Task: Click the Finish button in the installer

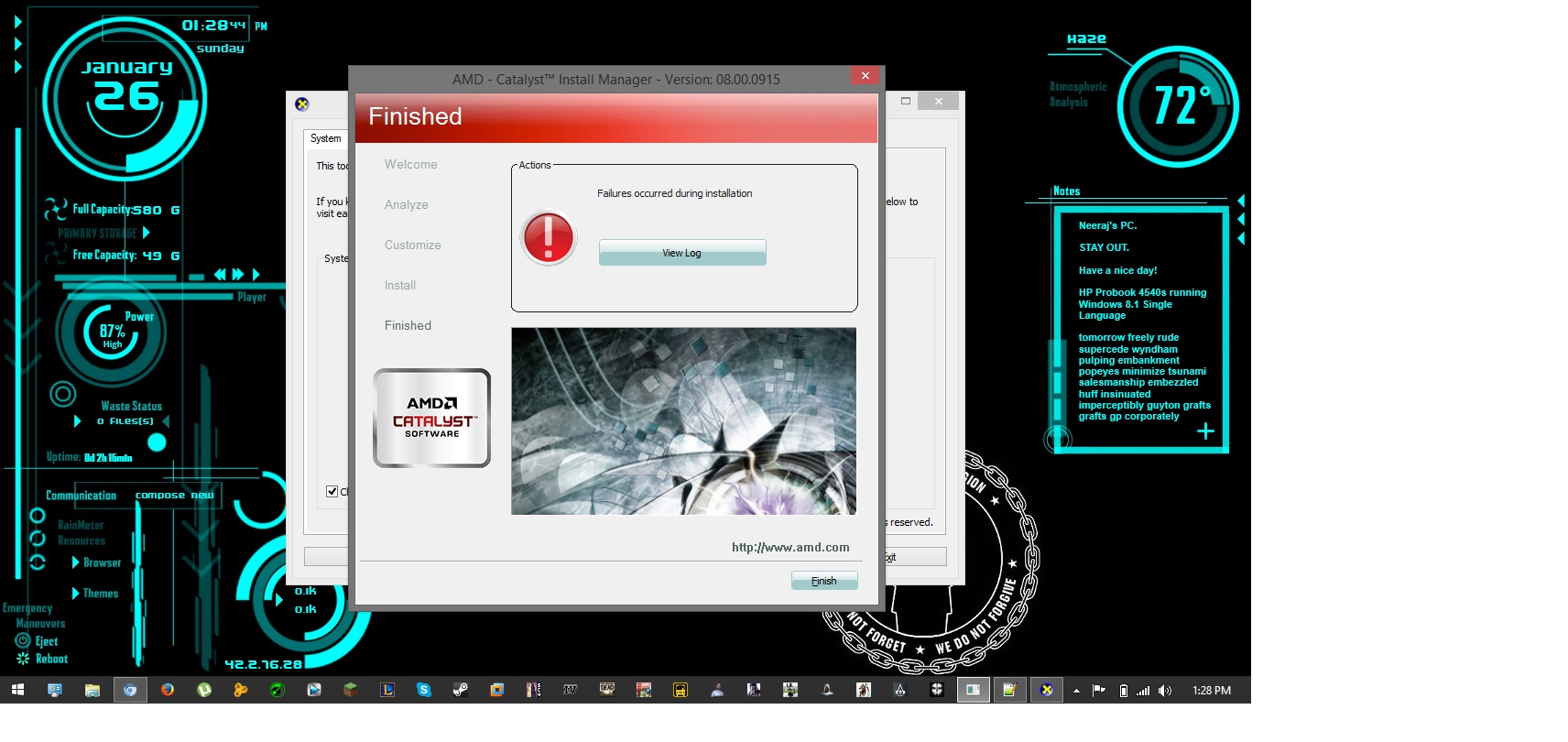Action: [x=824, y=581]
